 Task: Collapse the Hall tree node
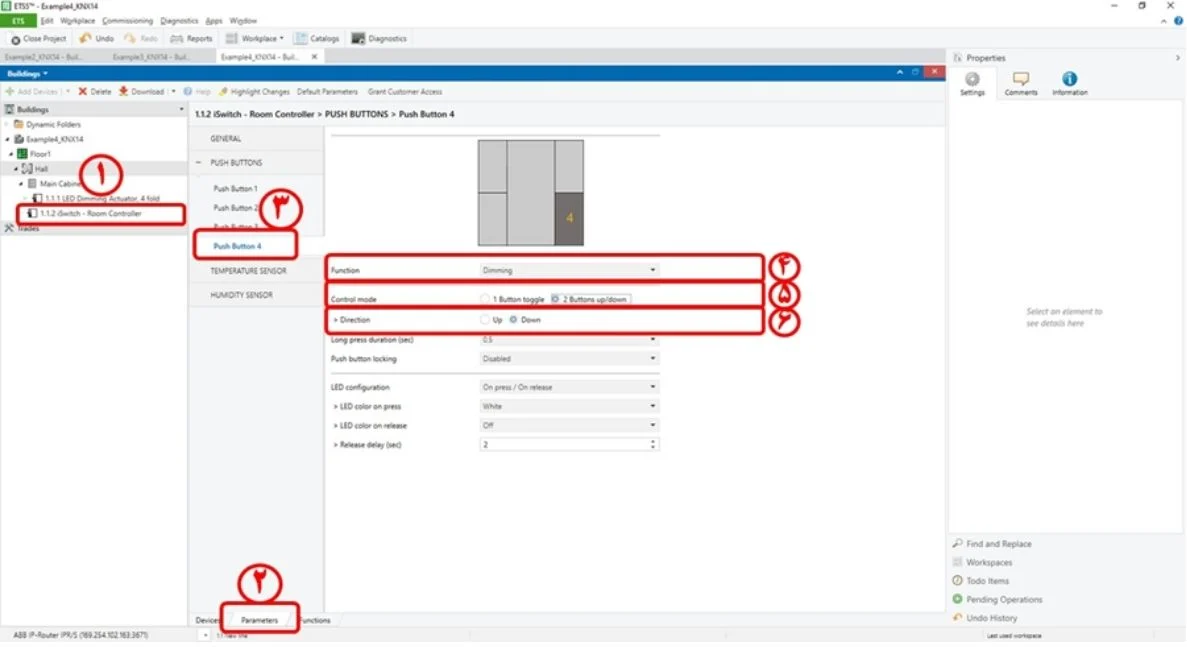(15, 169)
